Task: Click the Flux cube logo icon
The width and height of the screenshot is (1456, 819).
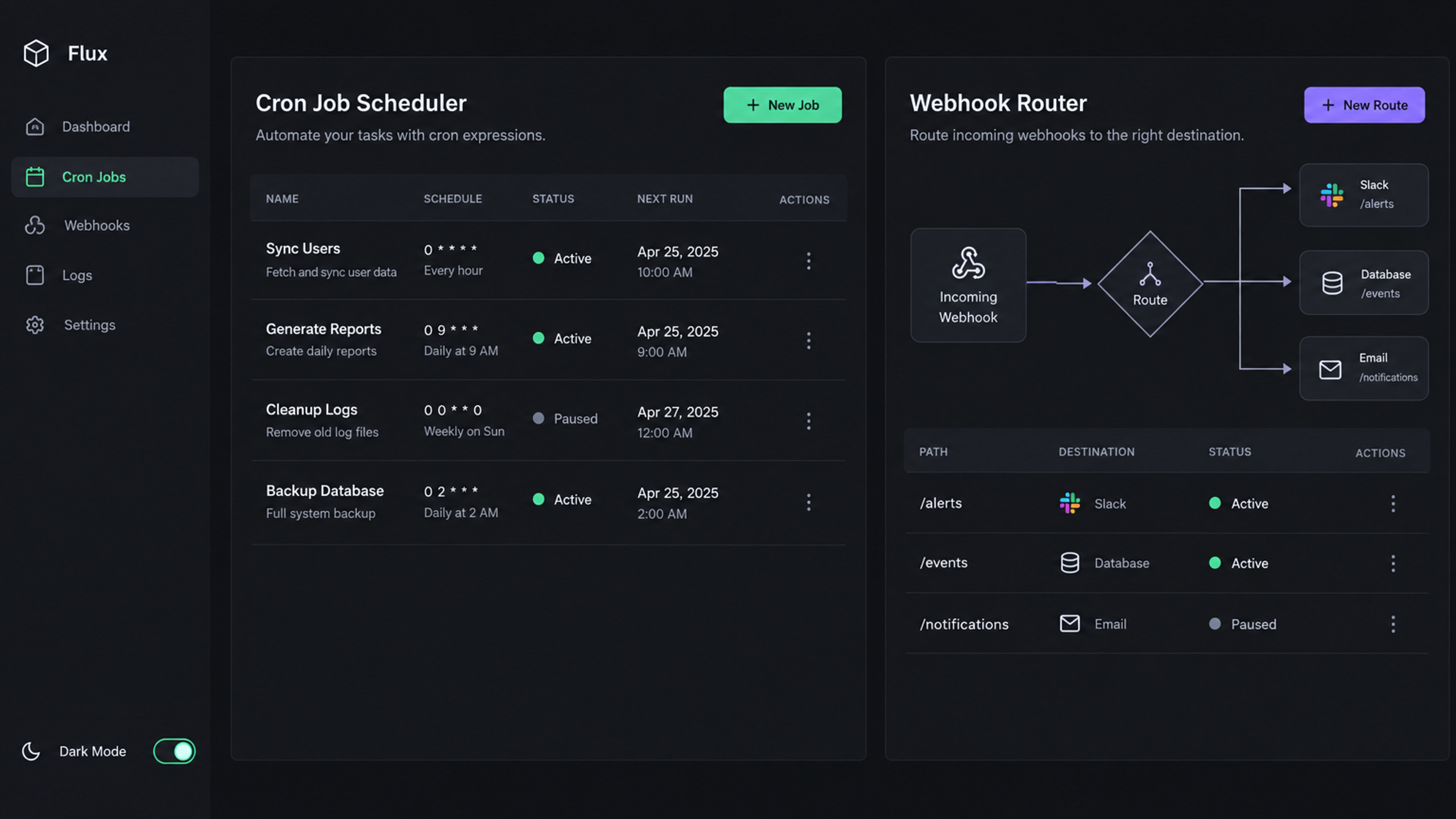Action: 36,53
